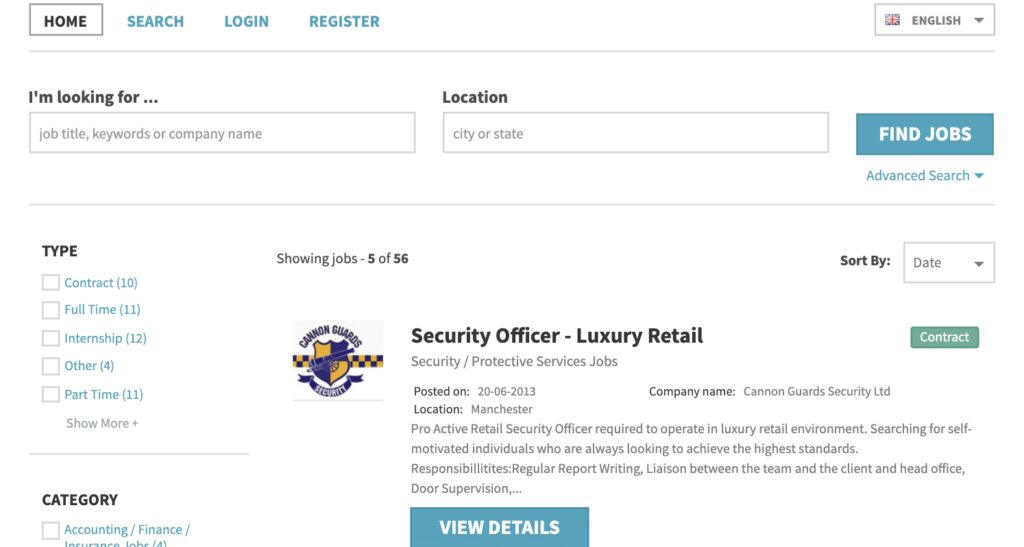Open the Sort By Date dropdown
This screenshot has height=547, width=1024.
pos(948,263)
